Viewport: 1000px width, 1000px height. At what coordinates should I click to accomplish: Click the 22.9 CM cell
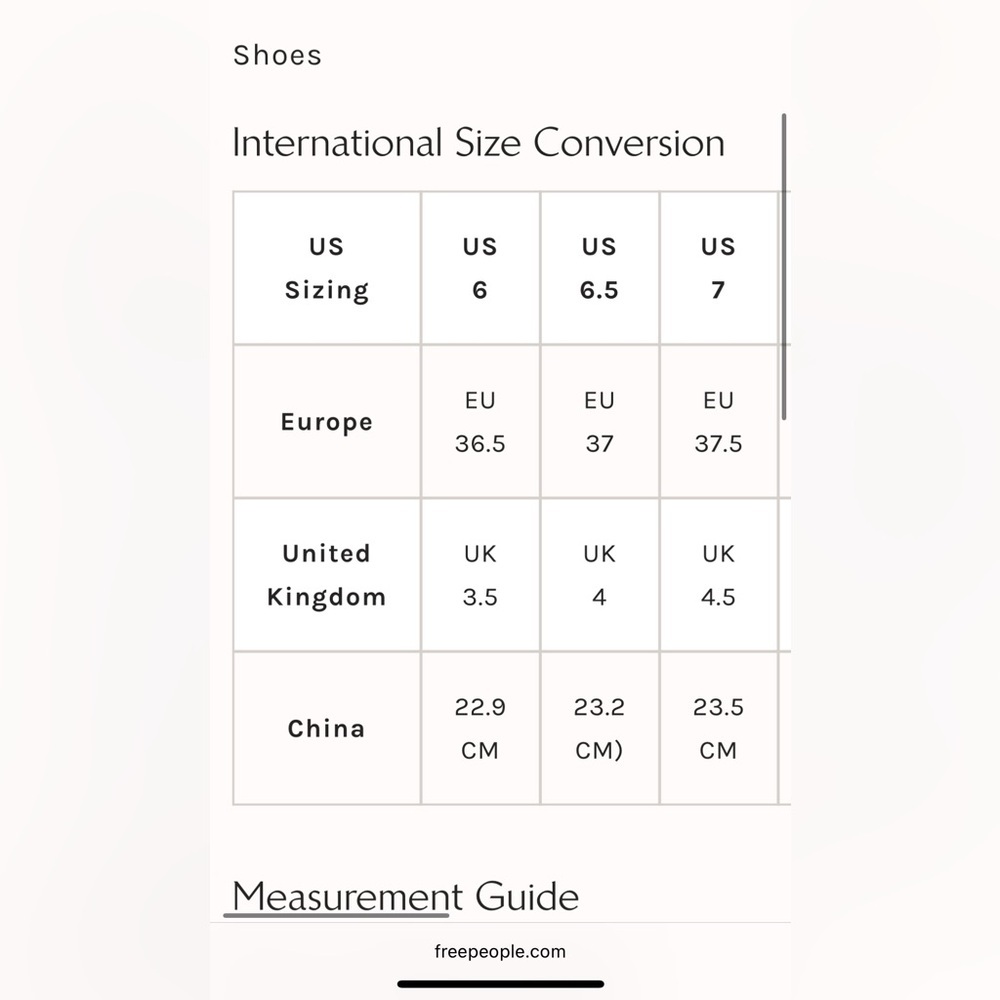point(480,728)
